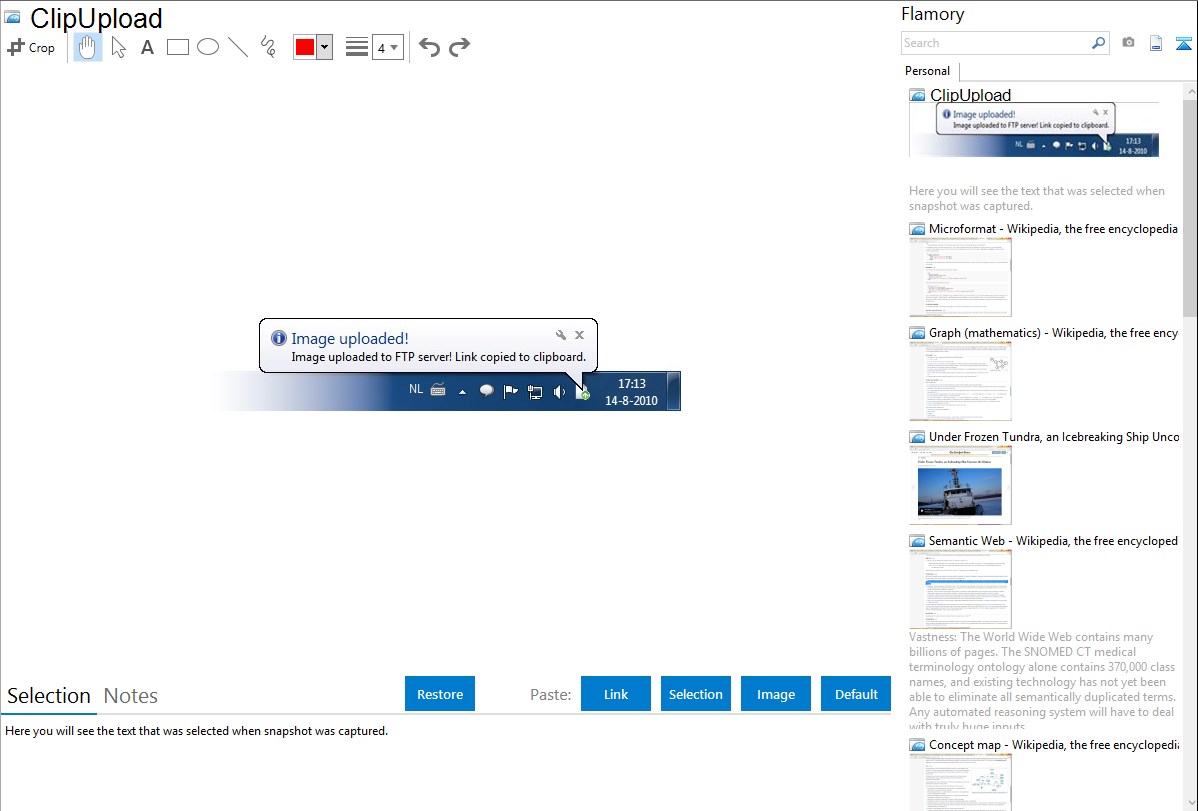Screen dimensions: 1198x811
Task: Select the straight line tool
Action: [238, 47]
